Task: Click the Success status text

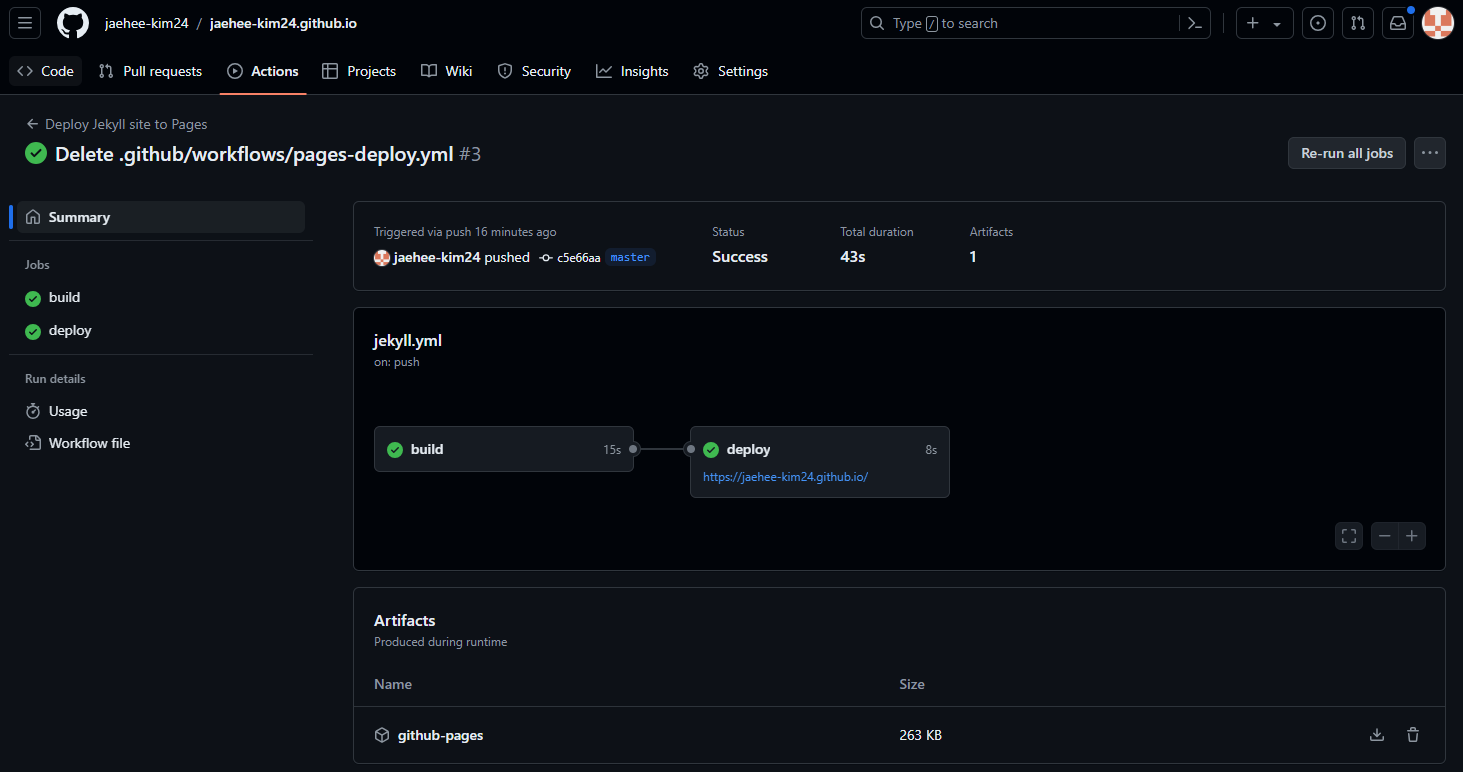Action: pyautogui.click(x=740, y=257)
